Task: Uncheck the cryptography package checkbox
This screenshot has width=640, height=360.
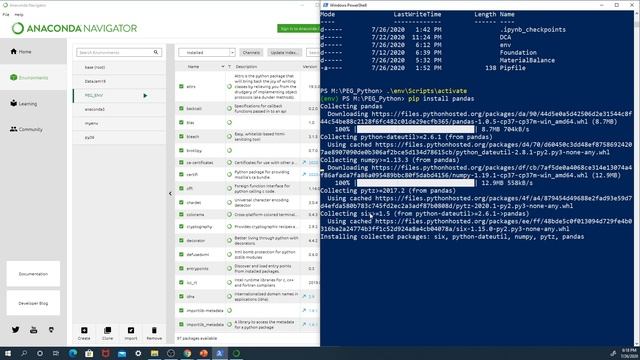Action: pos(181,226)
